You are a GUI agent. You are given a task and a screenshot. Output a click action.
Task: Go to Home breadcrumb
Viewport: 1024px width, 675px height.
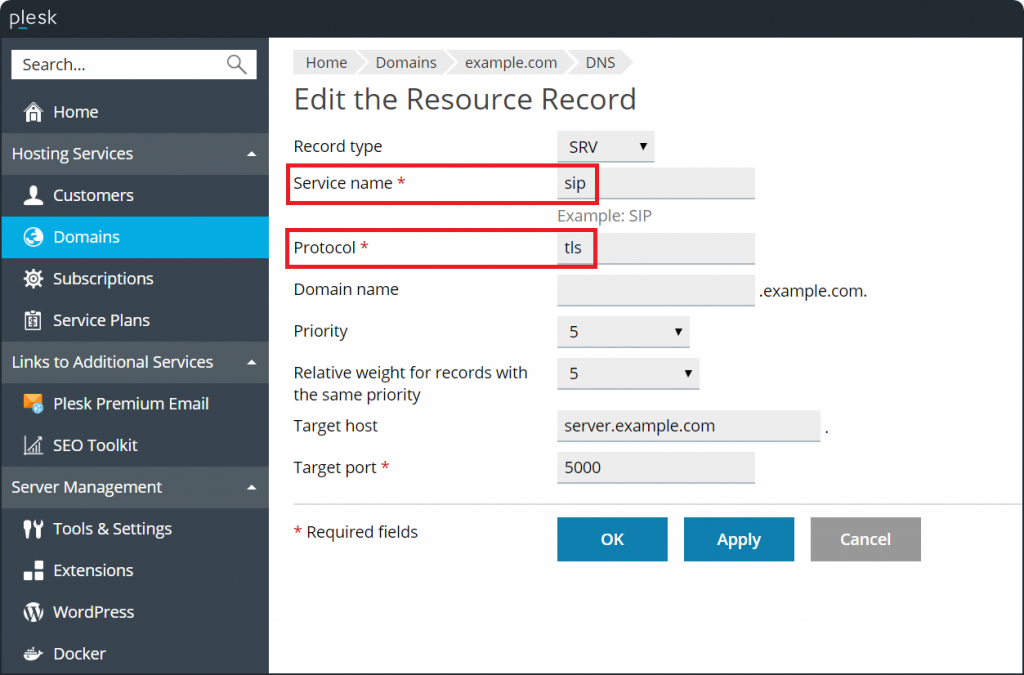(326, 62)
